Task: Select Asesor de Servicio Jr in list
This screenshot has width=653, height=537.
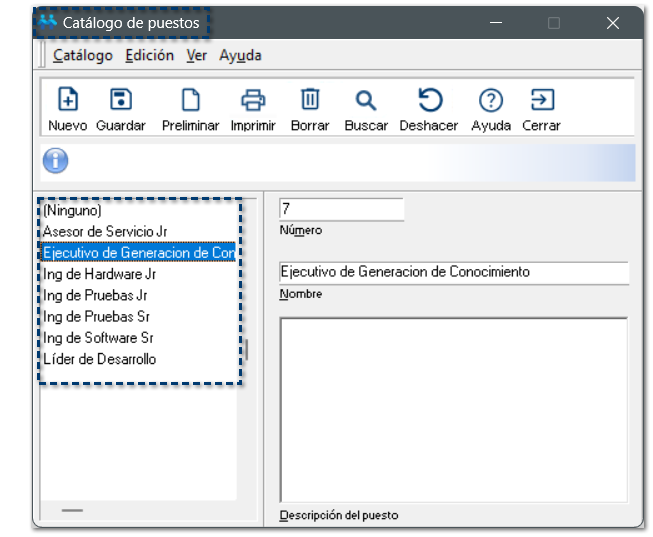Action: coord(105,231)
